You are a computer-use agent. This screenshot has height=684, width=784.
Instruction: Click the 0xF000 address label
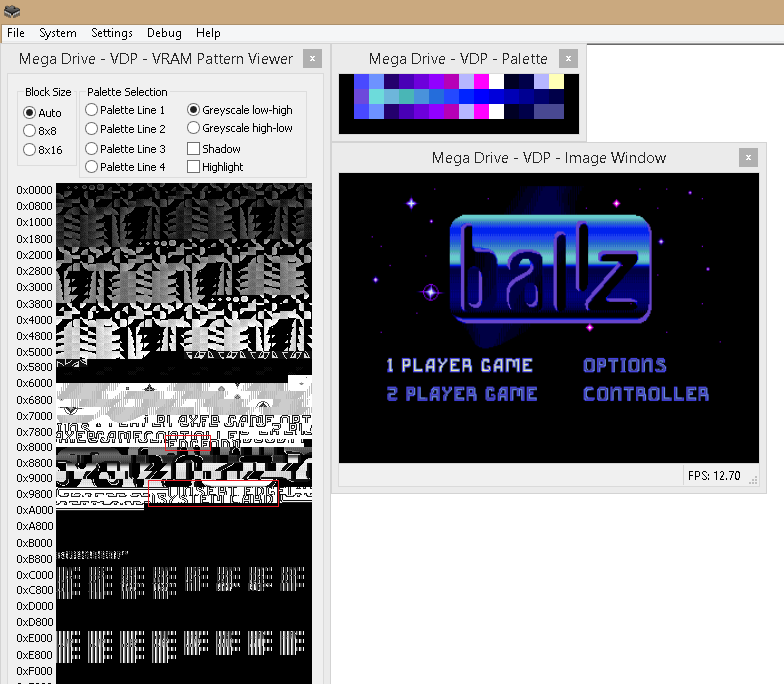click(x=34, y=671)
